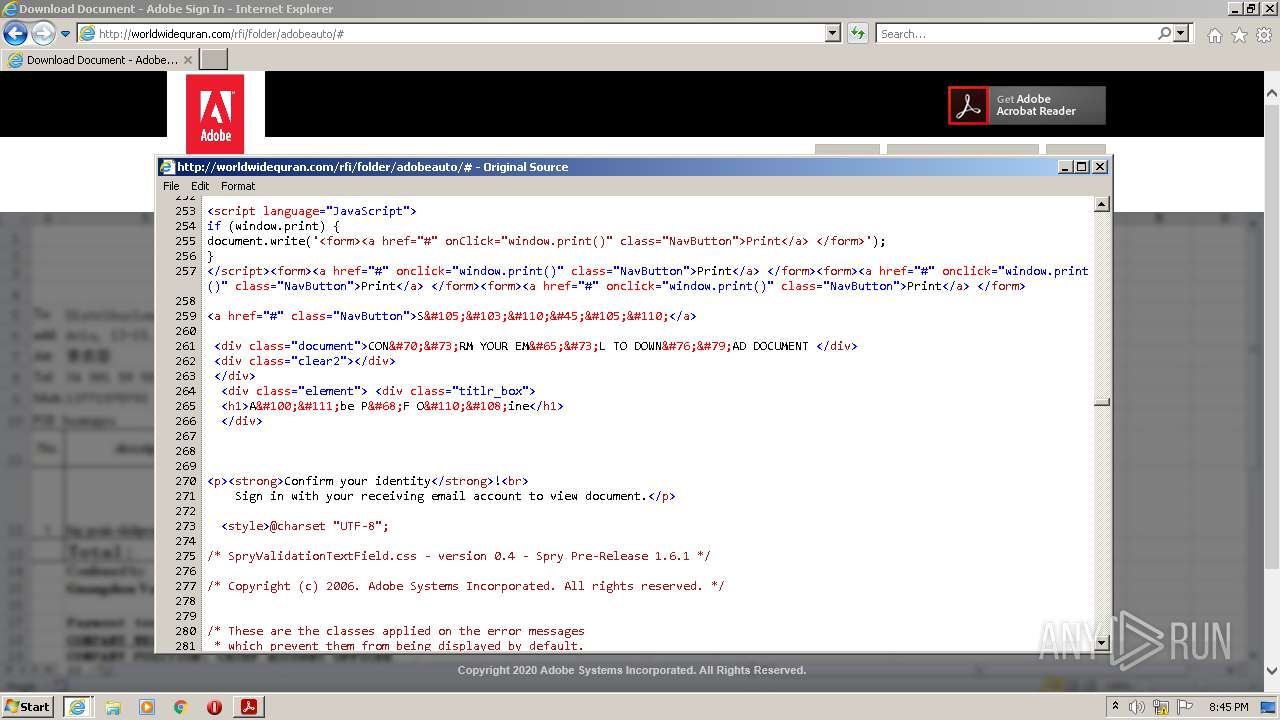The width and height of the screenshot is (1280, 720).
Task: Open Adobe Acrobat taskbar icon
Action: coord(249,707)
